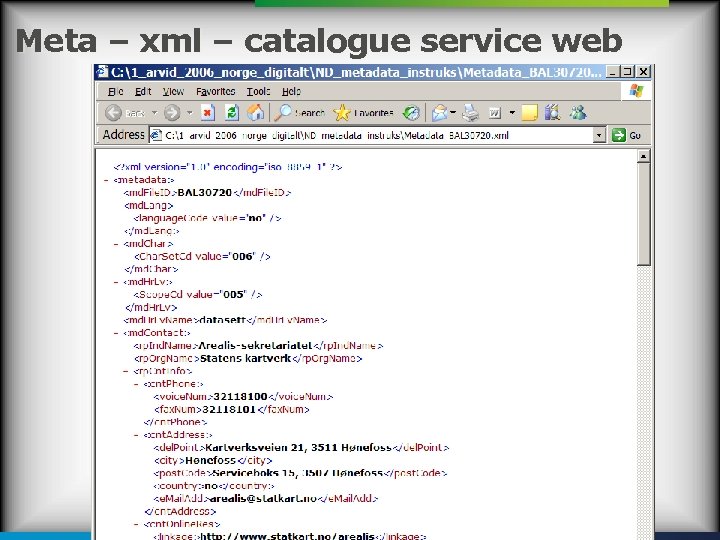Collapse the cntOnlineRes node
Viewport: 720px width, 540px height.
coord(136,524)
